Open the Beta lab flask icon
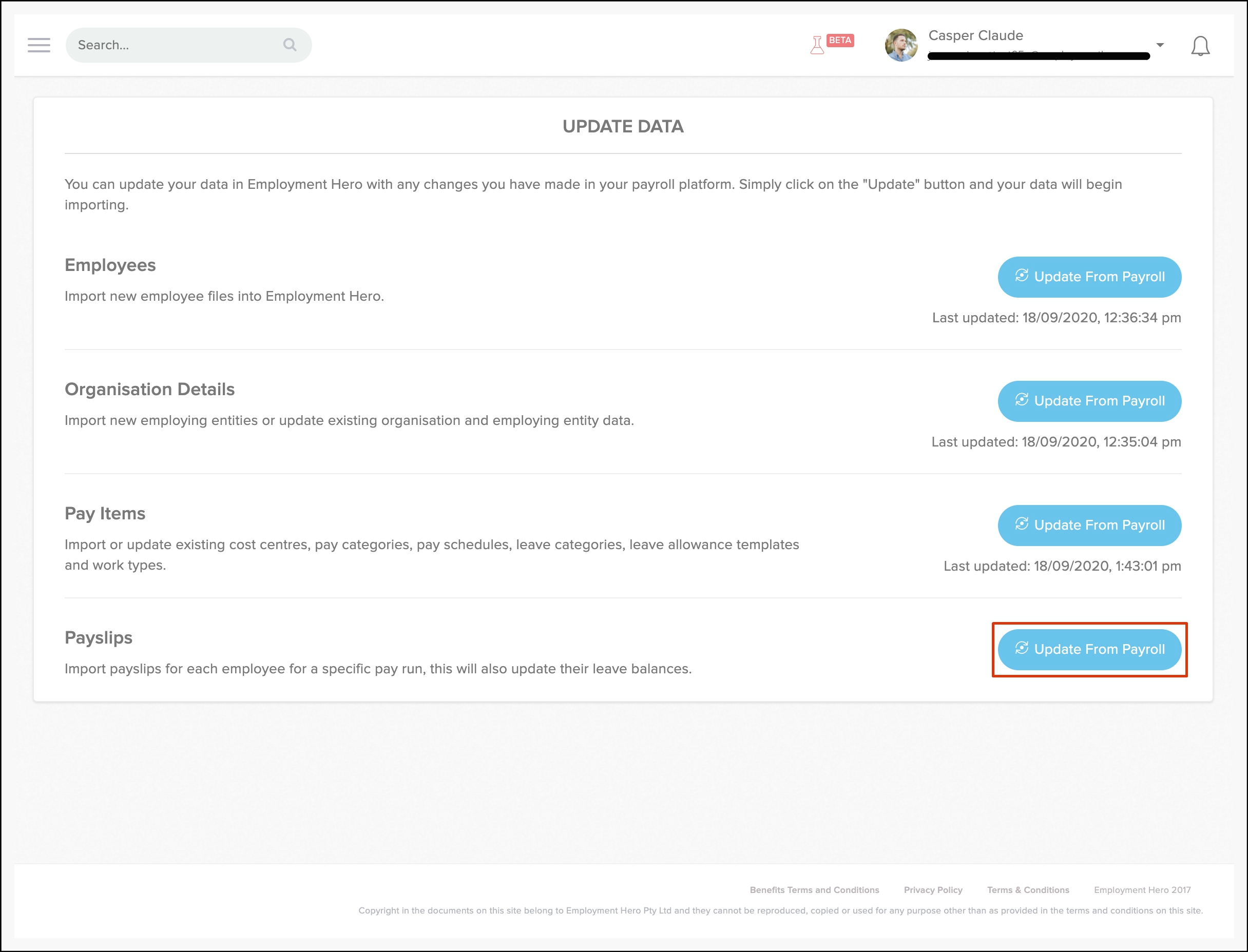 [817, 45]
